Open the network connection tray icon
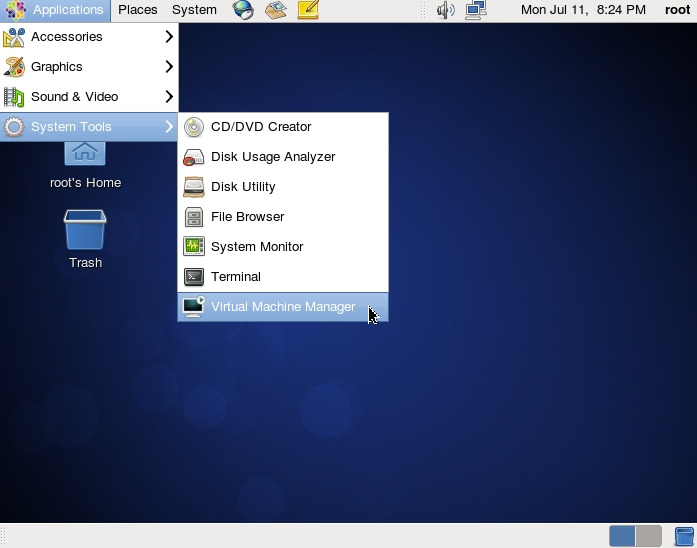This screenshot has height=548, width=697. coord(476,10)
